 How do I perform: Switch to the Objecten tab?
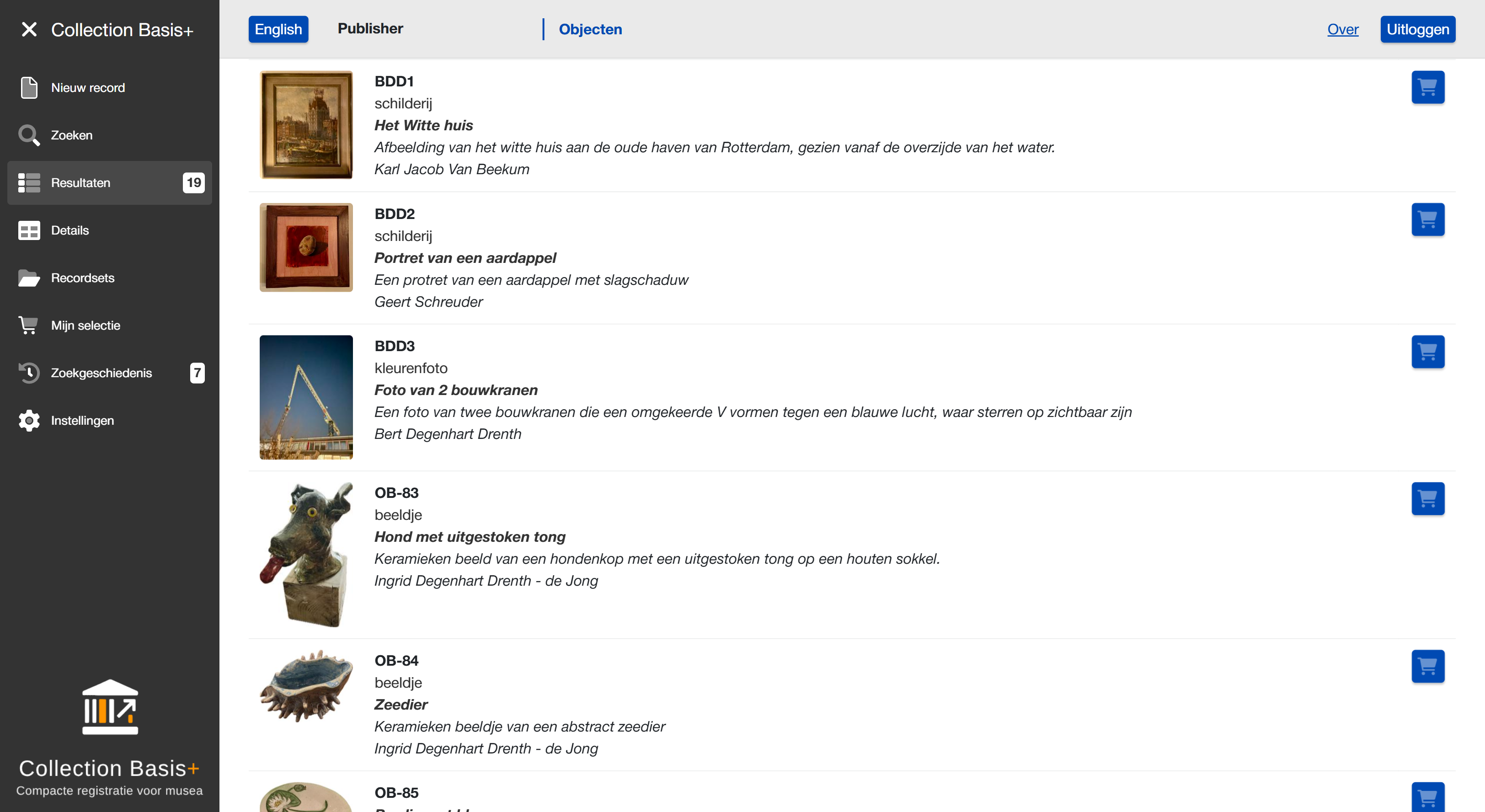[x=590, y=29]
